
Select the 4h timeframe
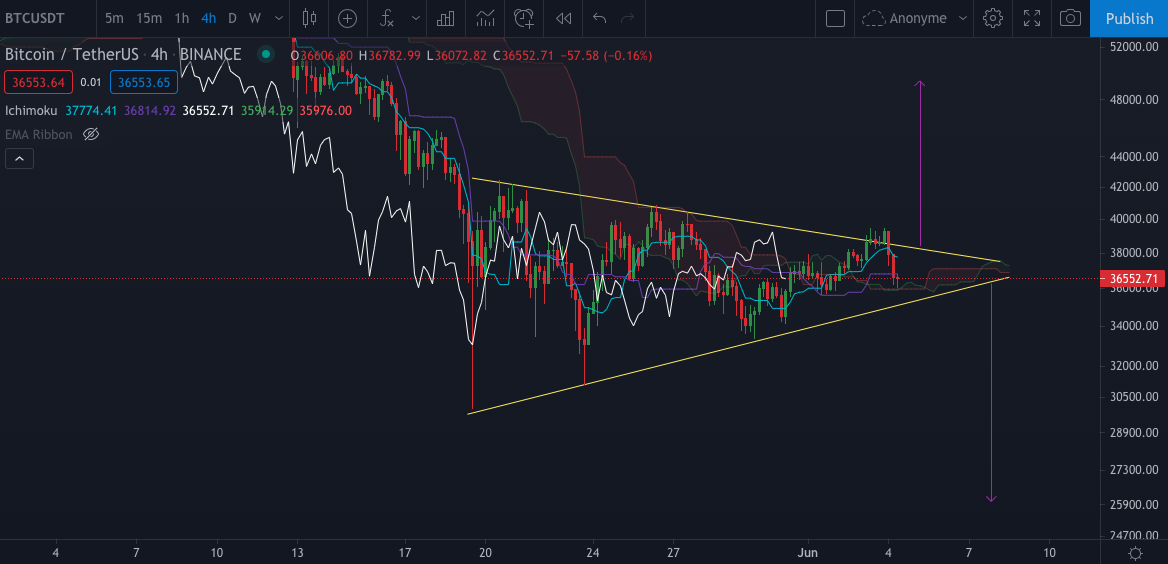pos(209,18)
